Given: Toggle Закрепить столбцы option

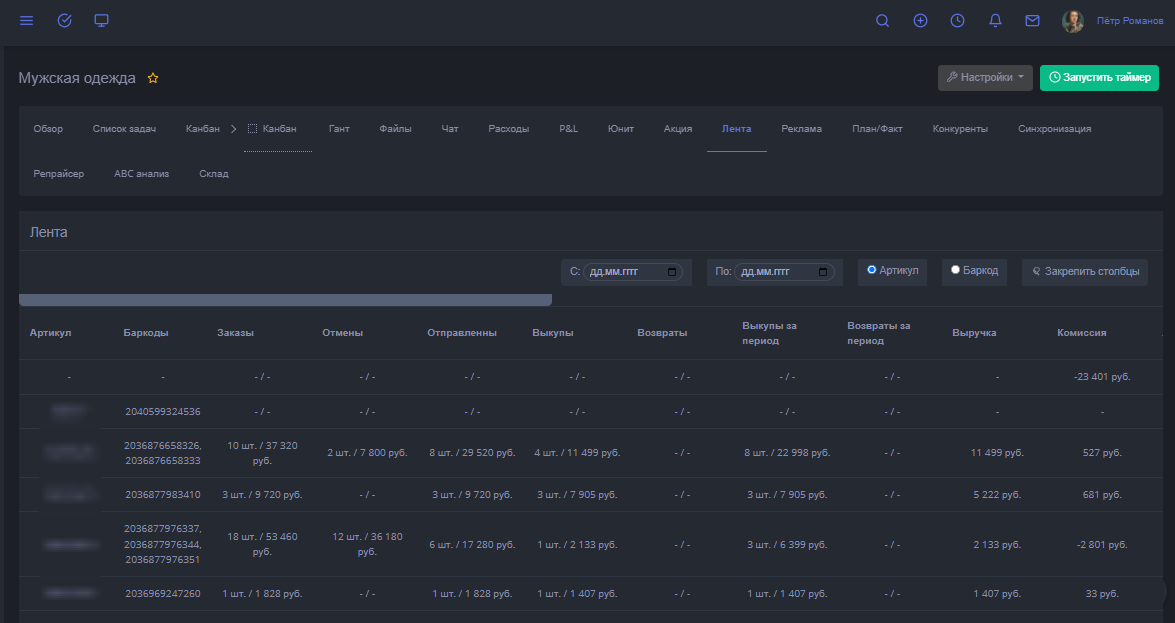Looking at the screenshot, I should pos(1084,271).
